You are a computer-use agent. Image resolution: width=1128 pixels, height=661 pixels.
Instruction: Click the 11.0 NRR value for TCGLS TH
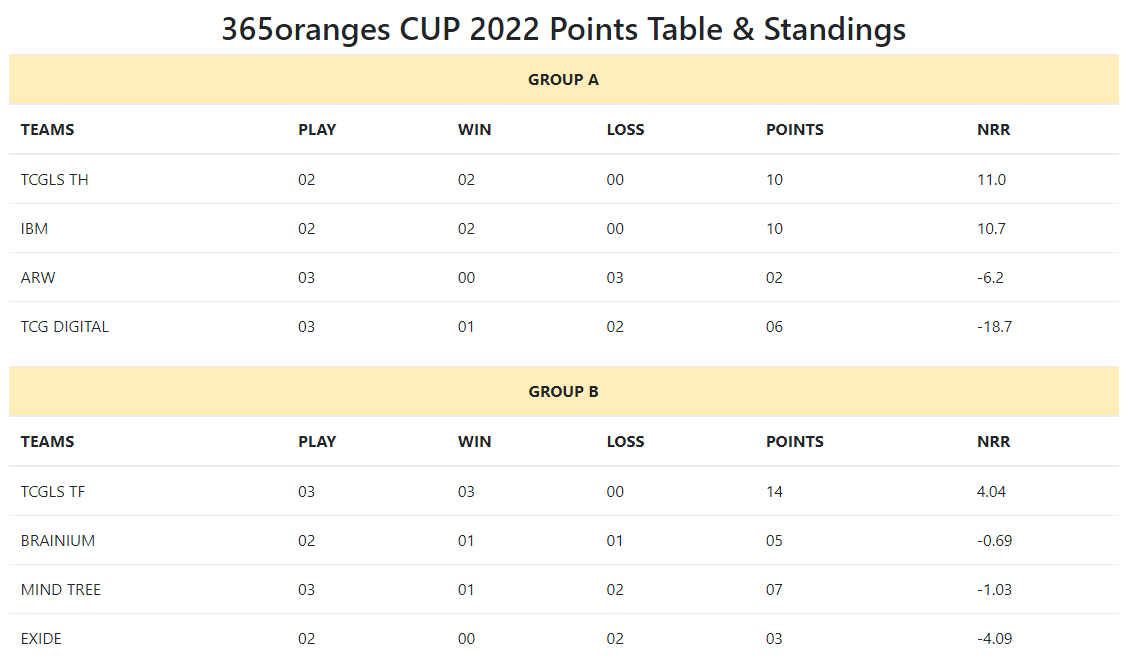click(x=991, y=180)
